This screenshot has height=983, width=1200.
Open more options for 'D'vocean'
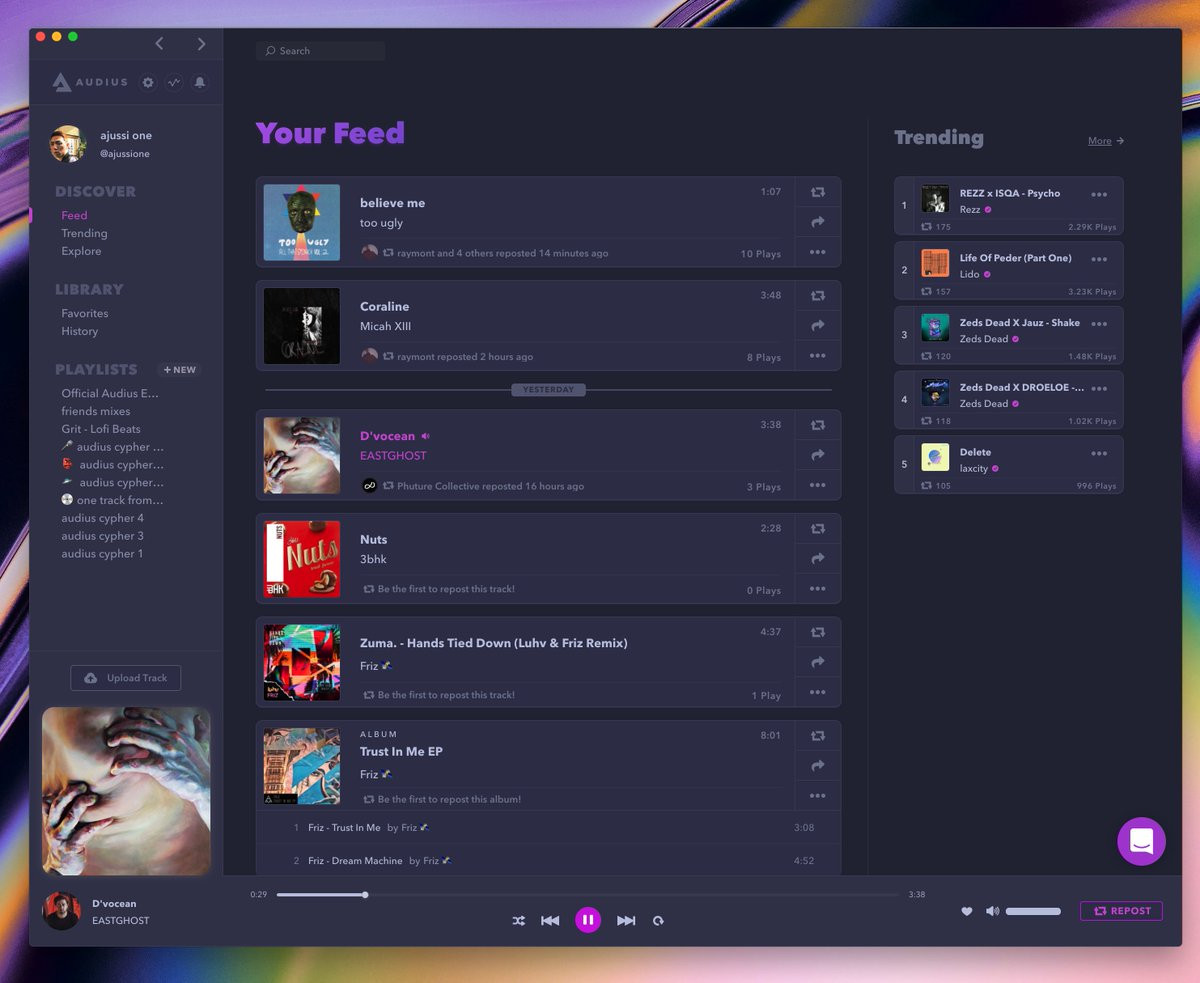pos(818,485)
